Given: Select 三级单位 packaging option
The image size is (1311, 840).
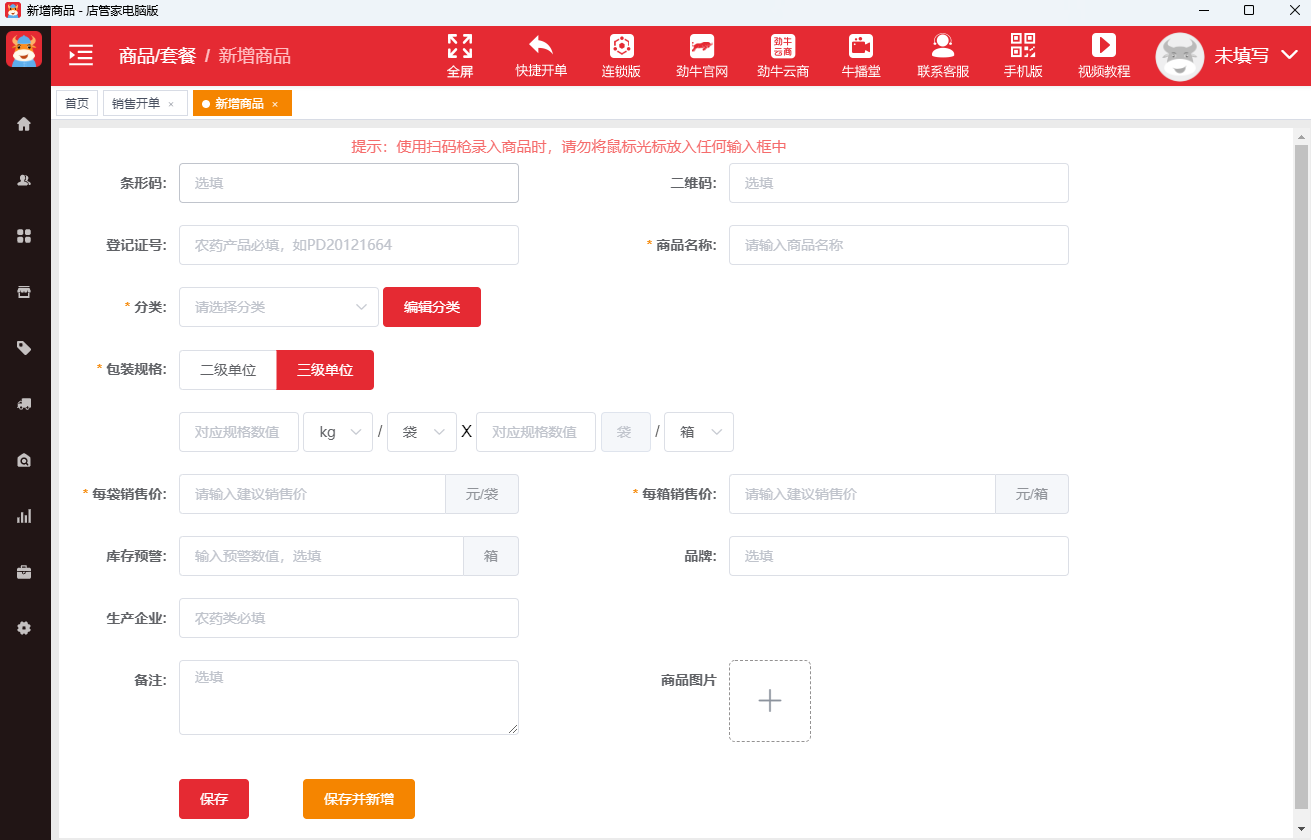Looking at the screenshot, I should (x=325, y=370).
